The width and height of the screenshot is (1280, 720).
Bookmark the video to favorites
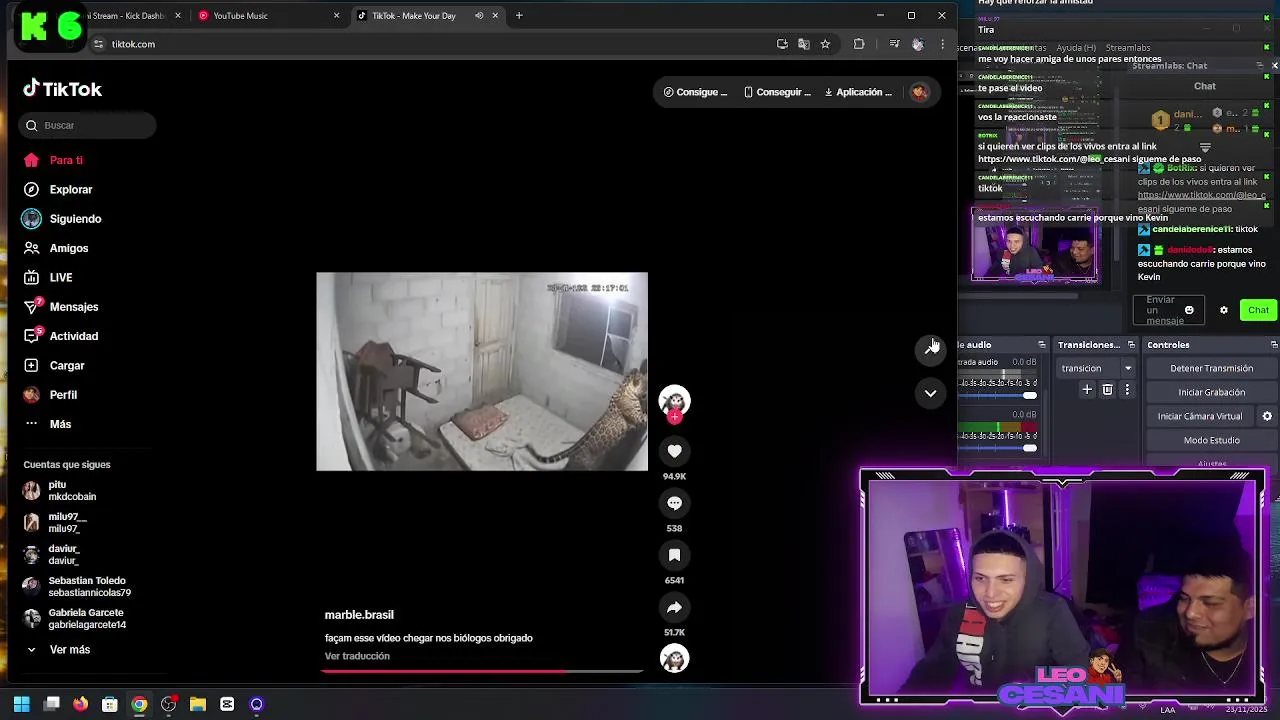[x=674, y=555]
